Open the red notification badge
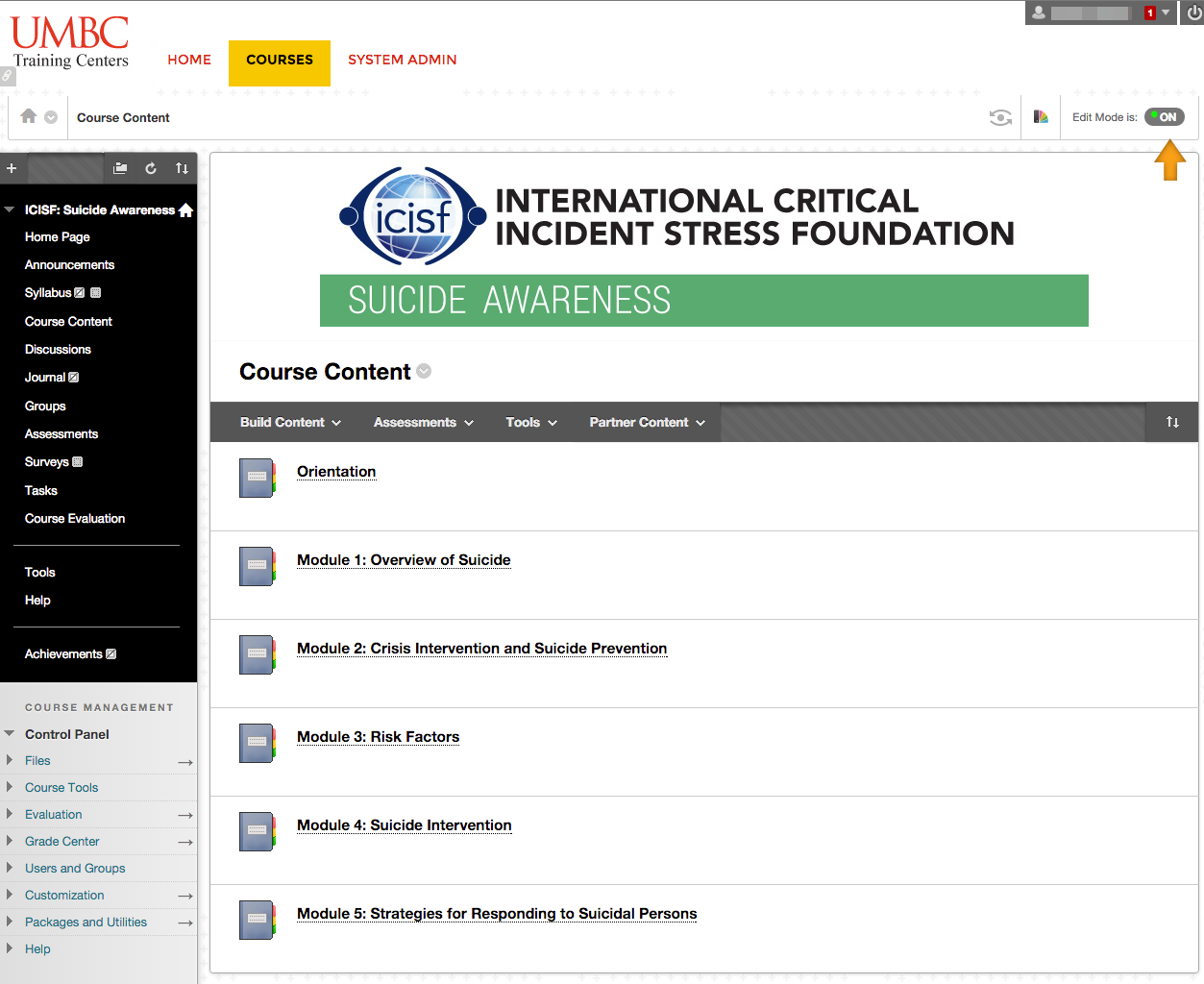1204x984 pixels. click(x=1150, y=13)
